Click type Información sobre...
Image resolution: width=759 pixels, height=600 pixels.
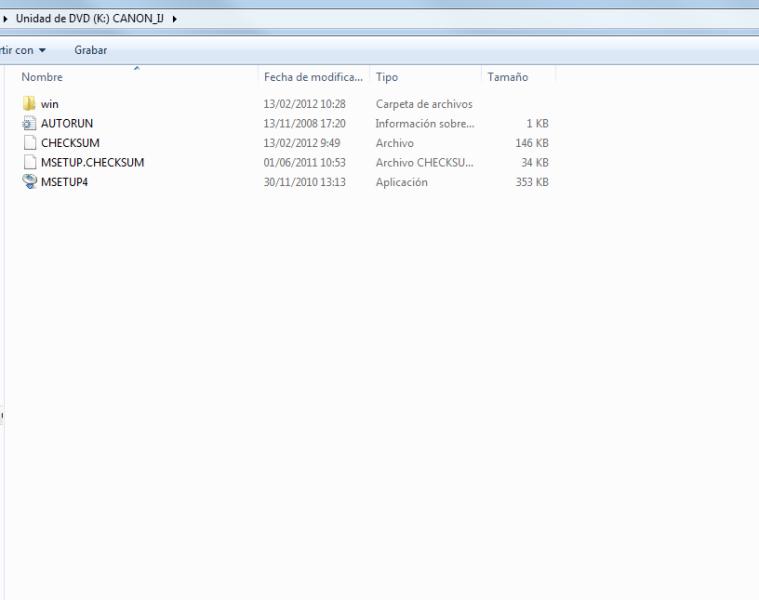425,123
